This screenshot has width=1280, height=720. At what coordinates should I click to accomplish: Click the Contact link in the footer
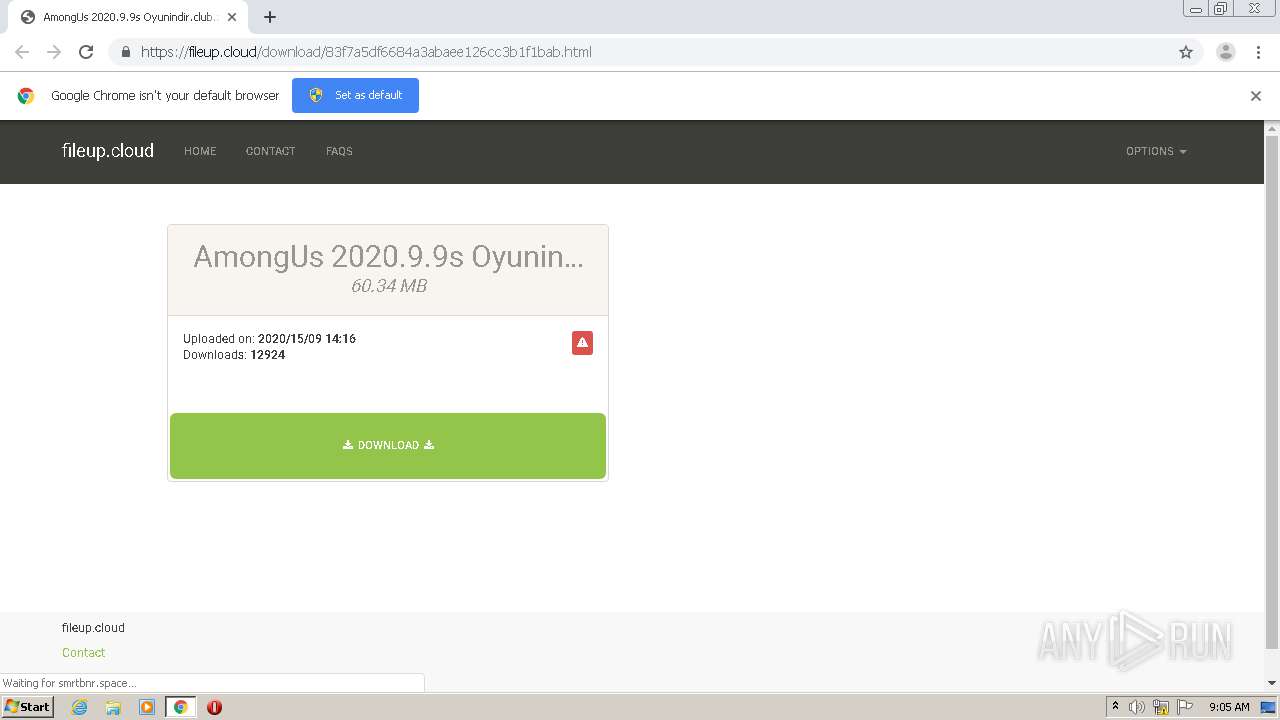(83, 653)
